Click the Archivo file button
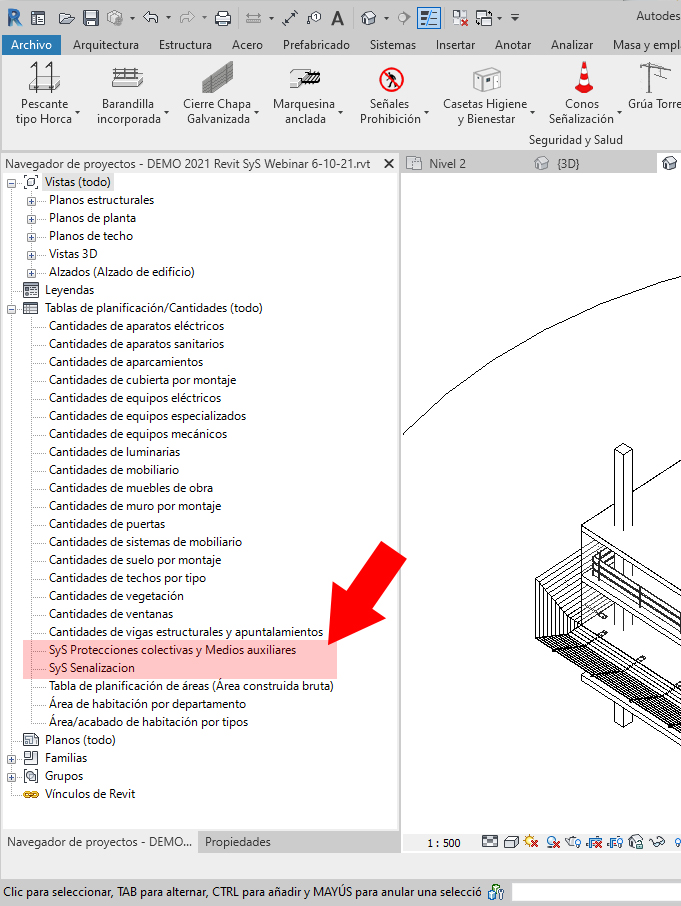The height and width of the screenshot is (906, 681). (31, 45)
